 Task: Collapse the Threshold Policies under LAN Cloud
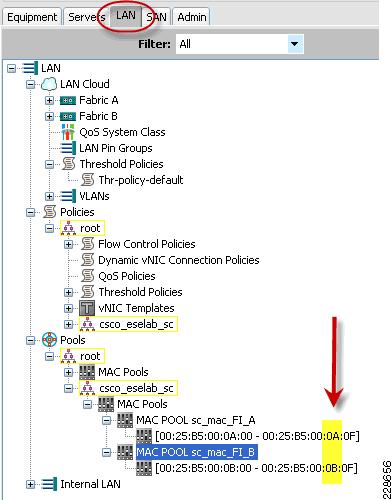pos(49,164)
